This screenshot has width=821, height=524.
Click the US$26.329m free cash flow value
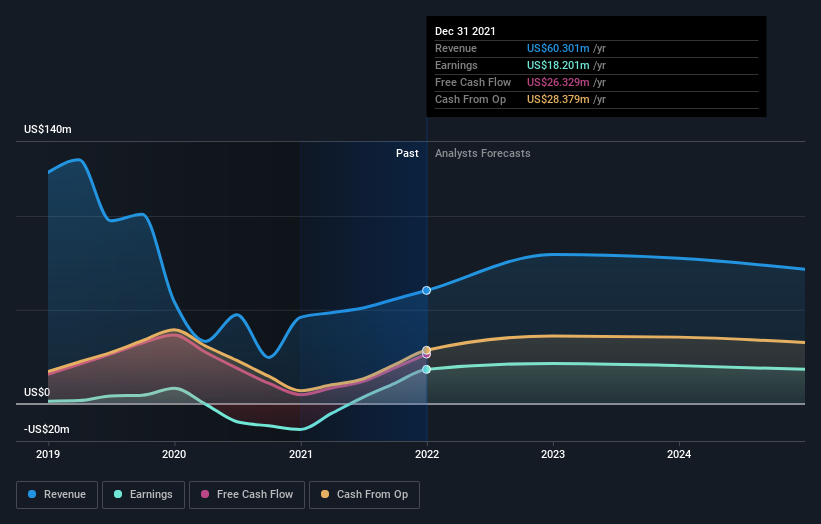tap(558, 83)
